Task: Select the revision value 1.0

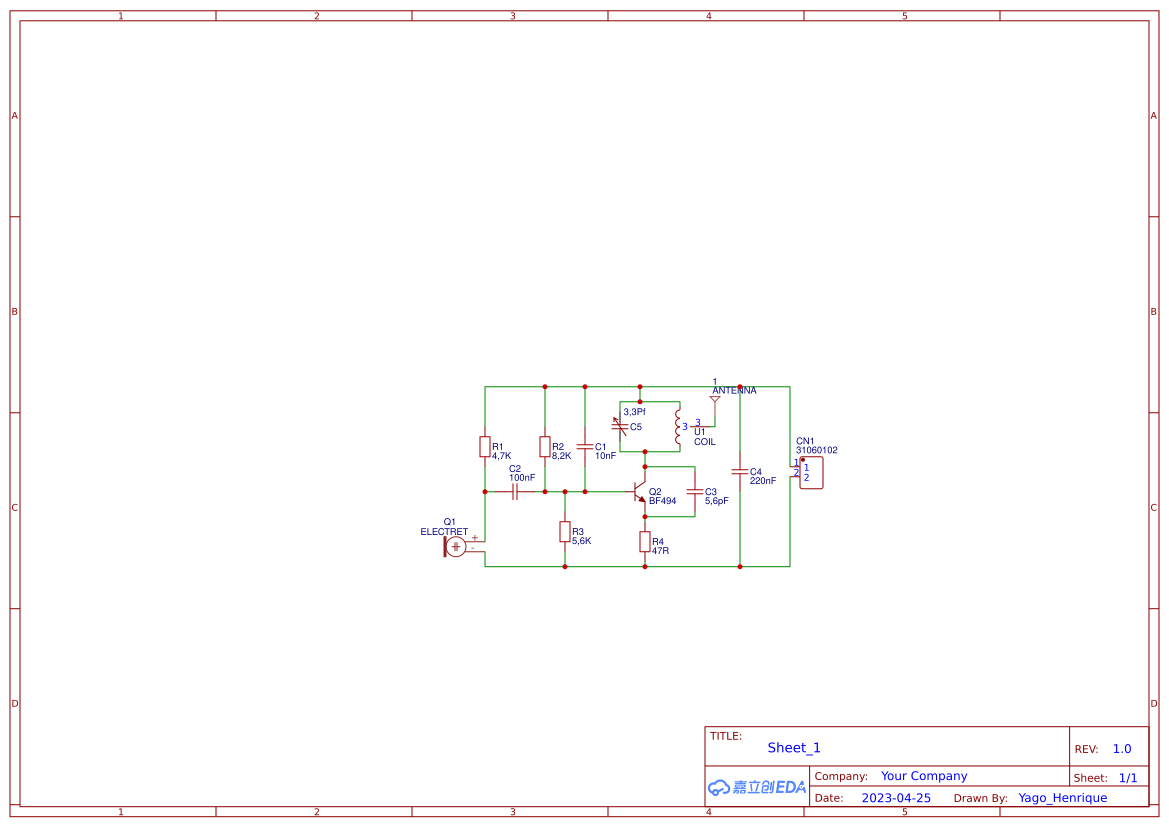Action: point(1121,748)
